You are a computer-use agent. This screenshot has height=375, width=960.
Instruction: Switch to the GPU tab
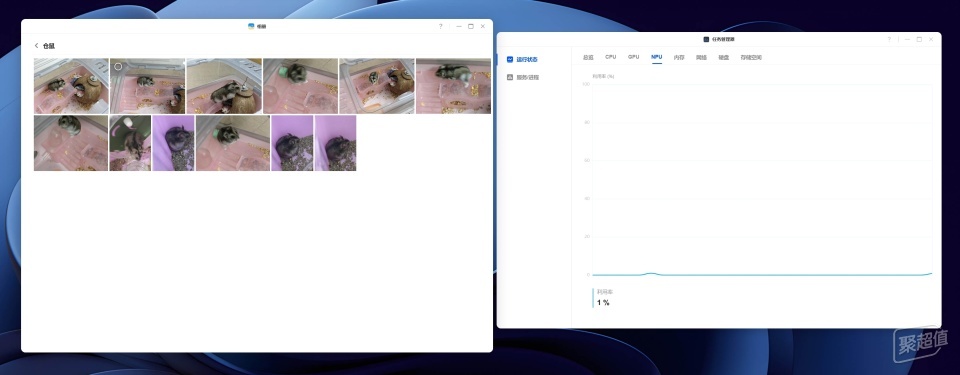[x=634, y=57]
